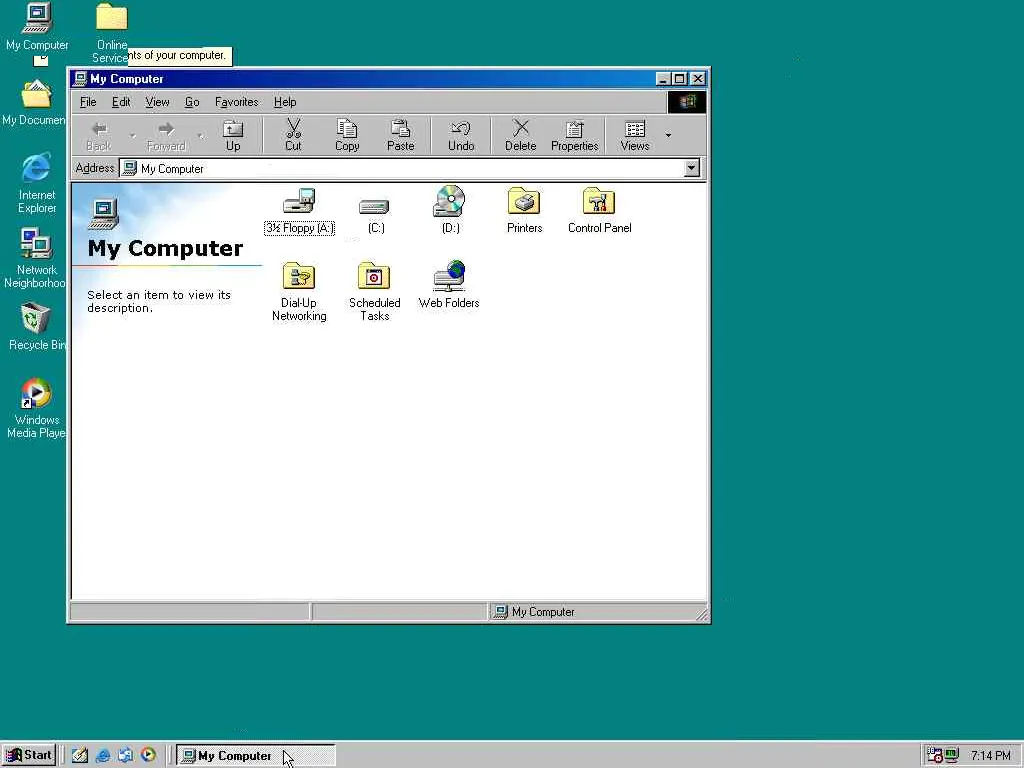This screenshot has width=1024, height=768.
Task: Click the Copy toolbar button
Action: 347,135
